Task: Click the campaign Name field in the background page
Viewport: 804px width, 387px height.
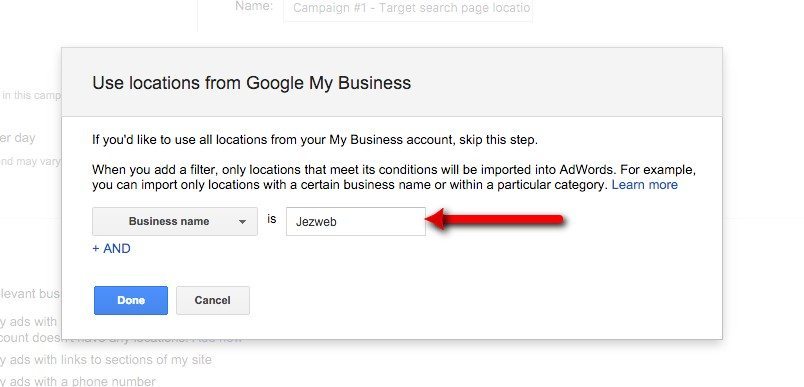Action: coord(408,9)
